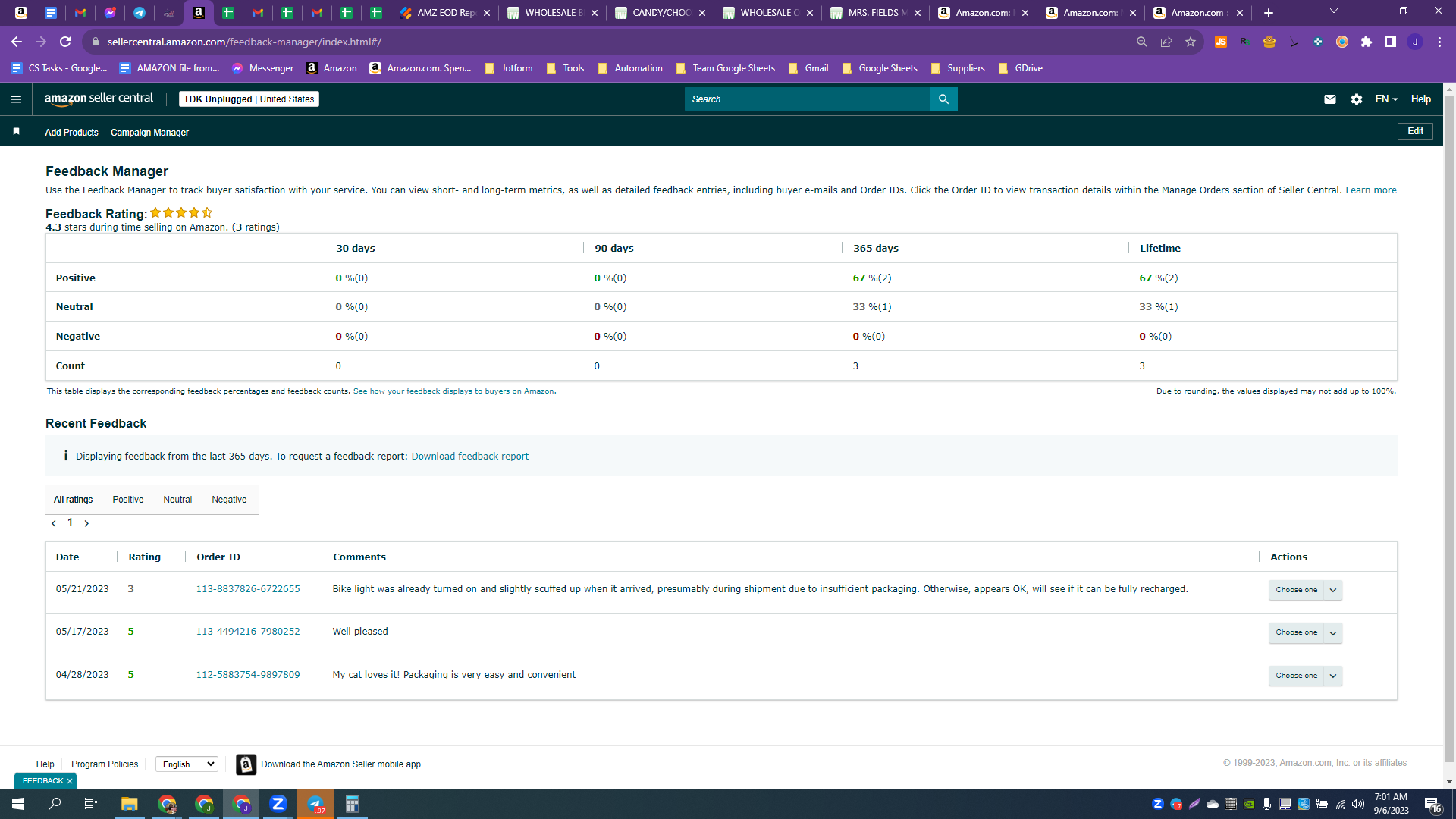Open a new browser tab

click(1269, 13)
